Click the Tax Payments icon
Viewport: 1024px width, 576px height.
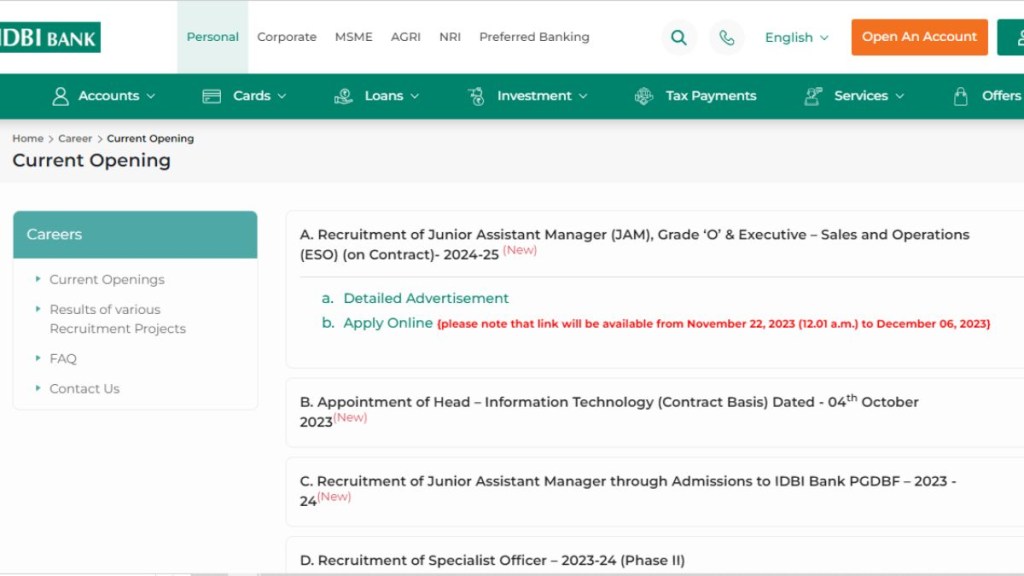click(x=644, y=96)
